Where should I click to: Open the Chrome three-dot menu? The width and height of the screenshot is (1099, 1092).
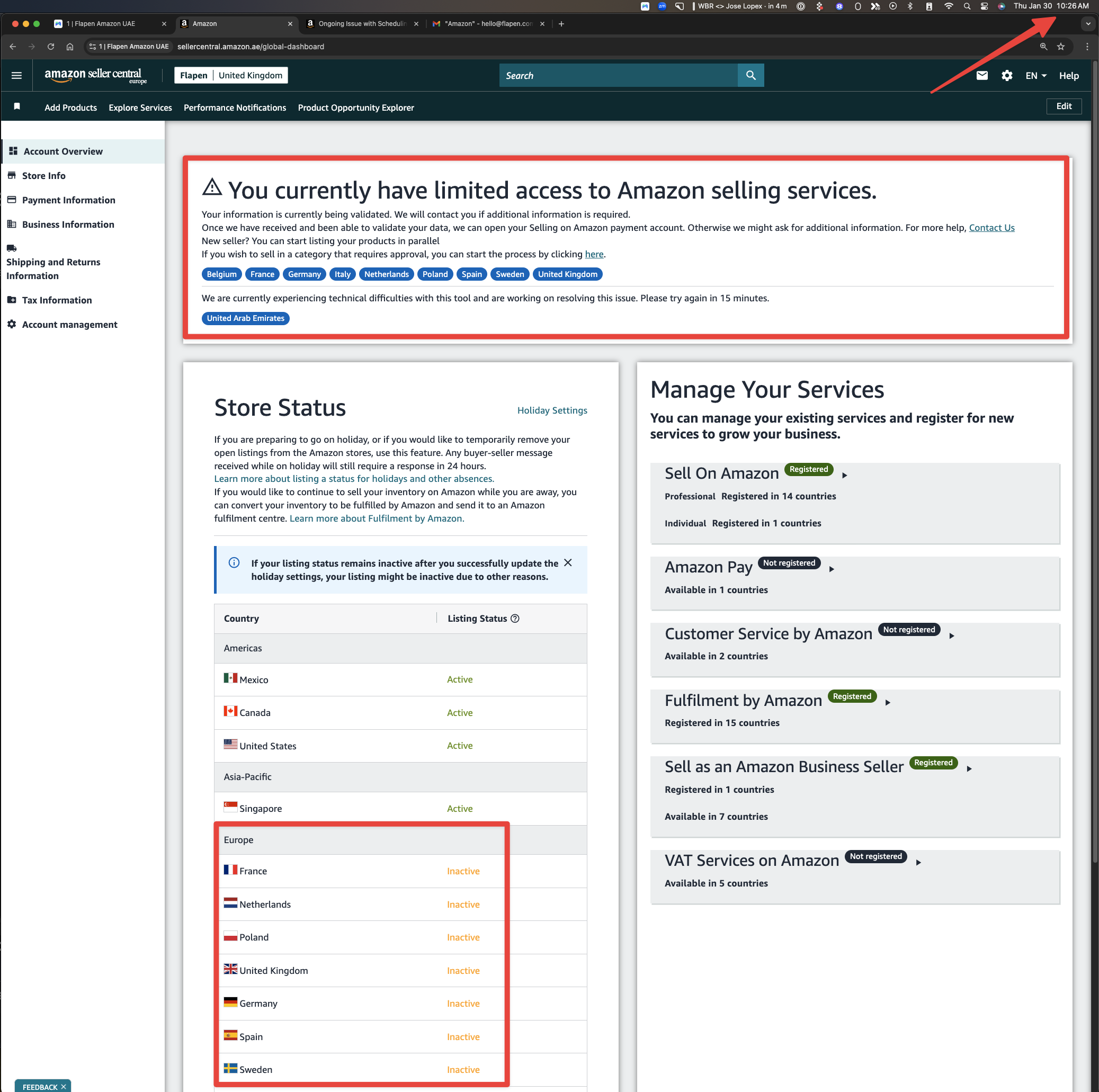[x=1087, y=47]
